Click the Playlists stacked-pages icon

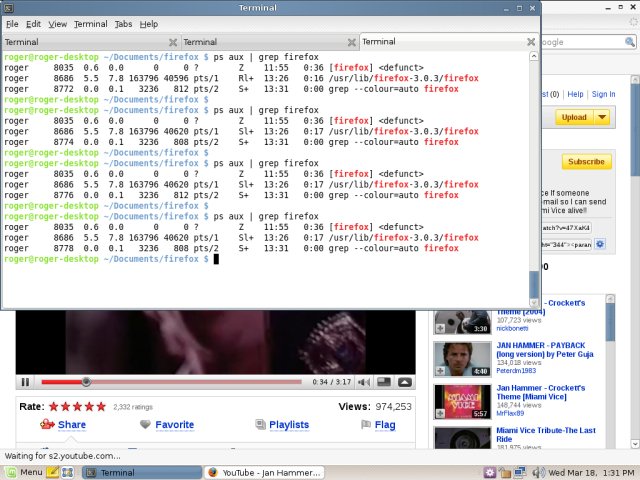(260, 424)
